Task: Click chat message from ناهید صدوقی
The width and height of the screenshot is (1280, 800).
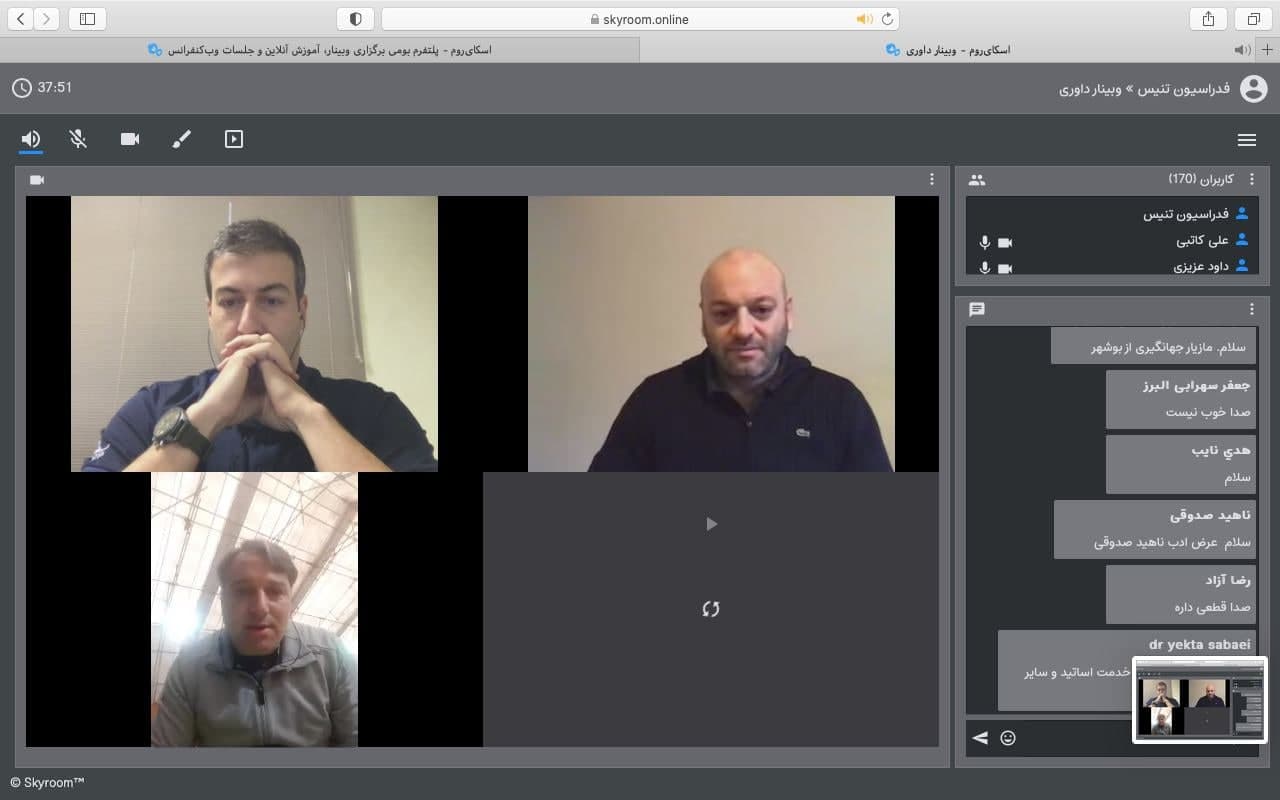Action: (1155, 529)
